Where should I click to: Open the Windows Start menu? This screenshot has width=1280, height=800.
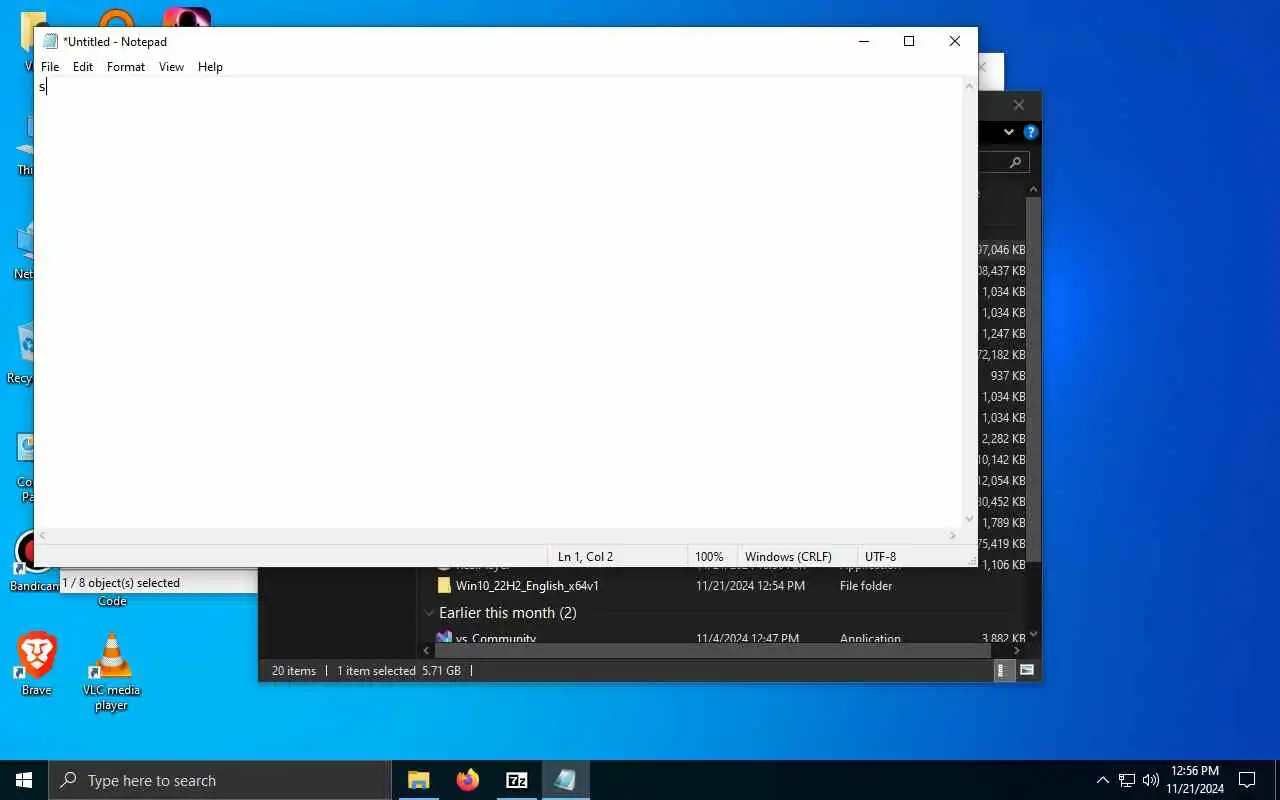tap(24, 780)
